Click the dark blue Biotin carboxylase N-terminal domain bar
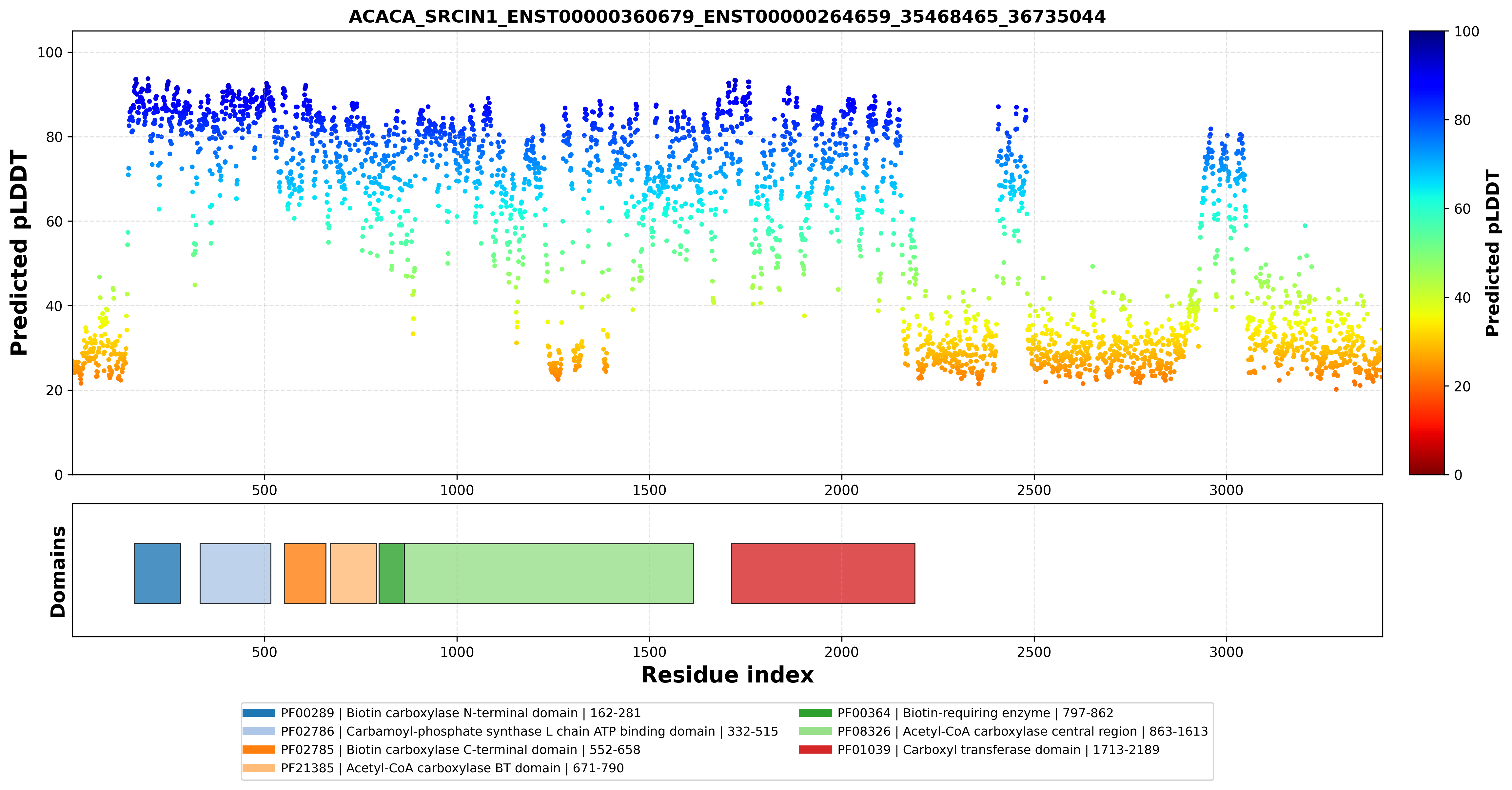Screen dimensions: 1512x790 tap(157, 573)
